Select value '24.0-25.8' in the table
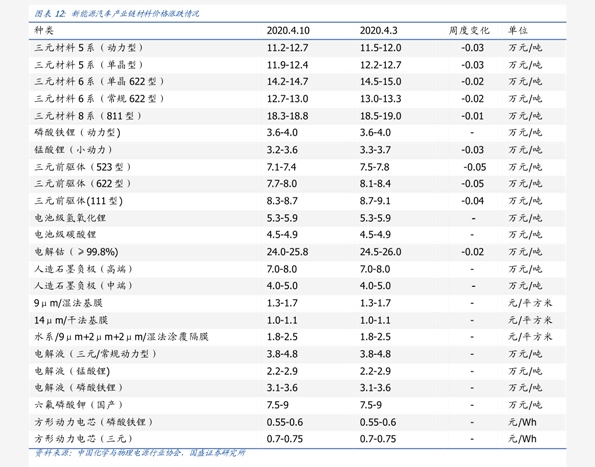This screenshot has height=467, width=595. pyautogui.click(x=287, y=252)
